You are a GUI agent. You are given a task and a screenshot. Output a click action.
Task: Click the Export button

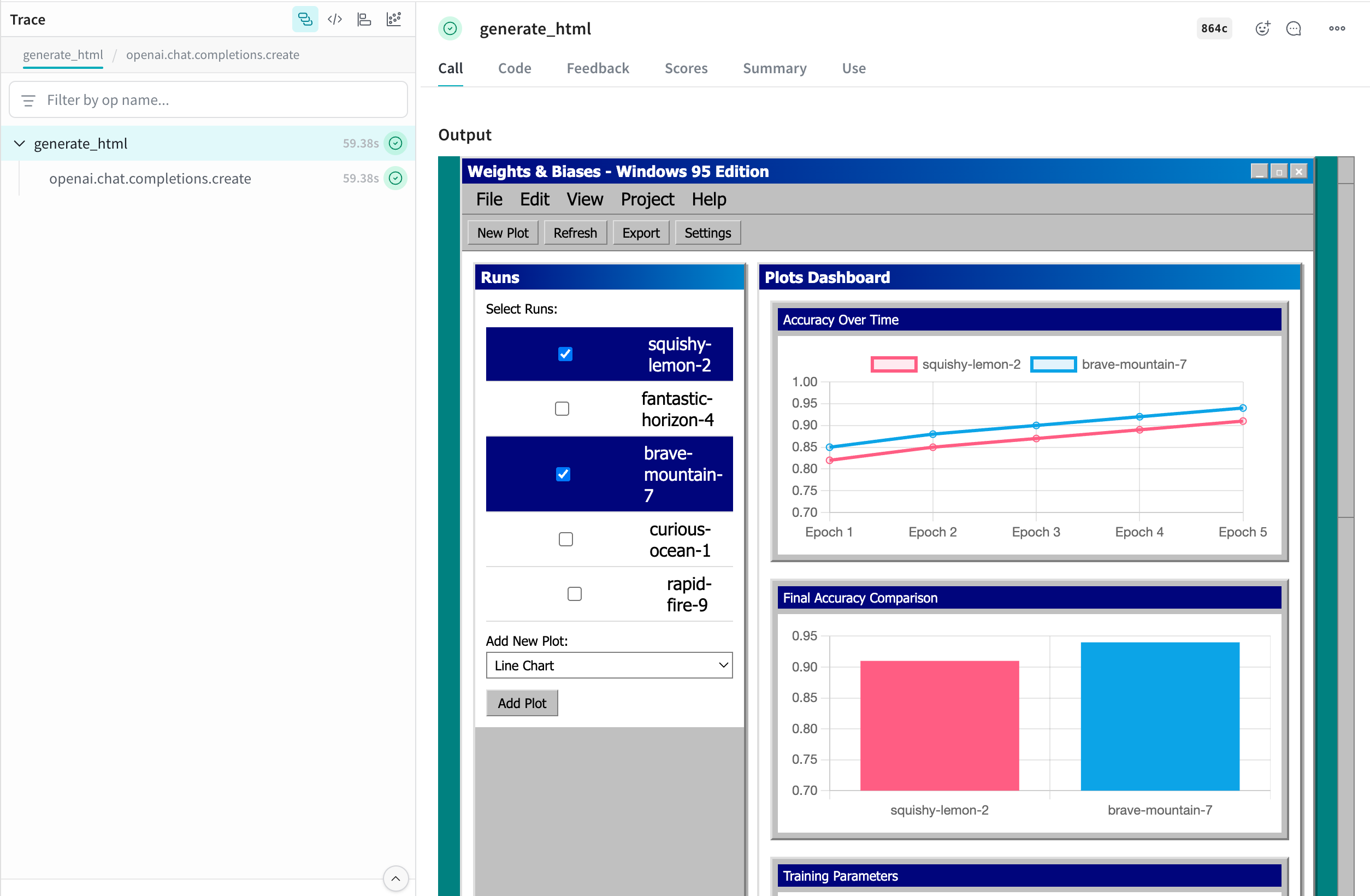(x=641, y=233)
